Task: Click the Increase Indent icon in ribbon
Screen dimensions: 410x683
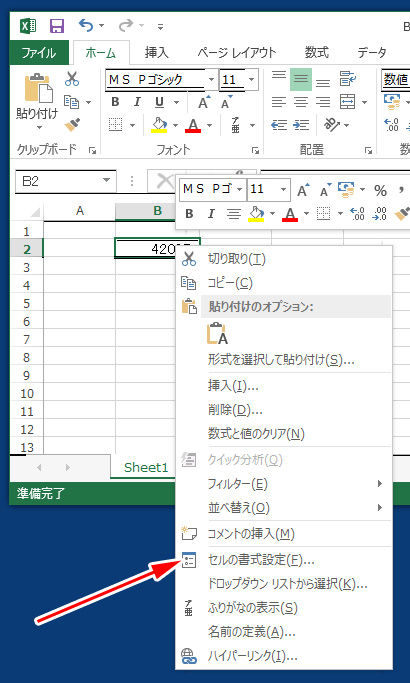Action: (301, 125)
